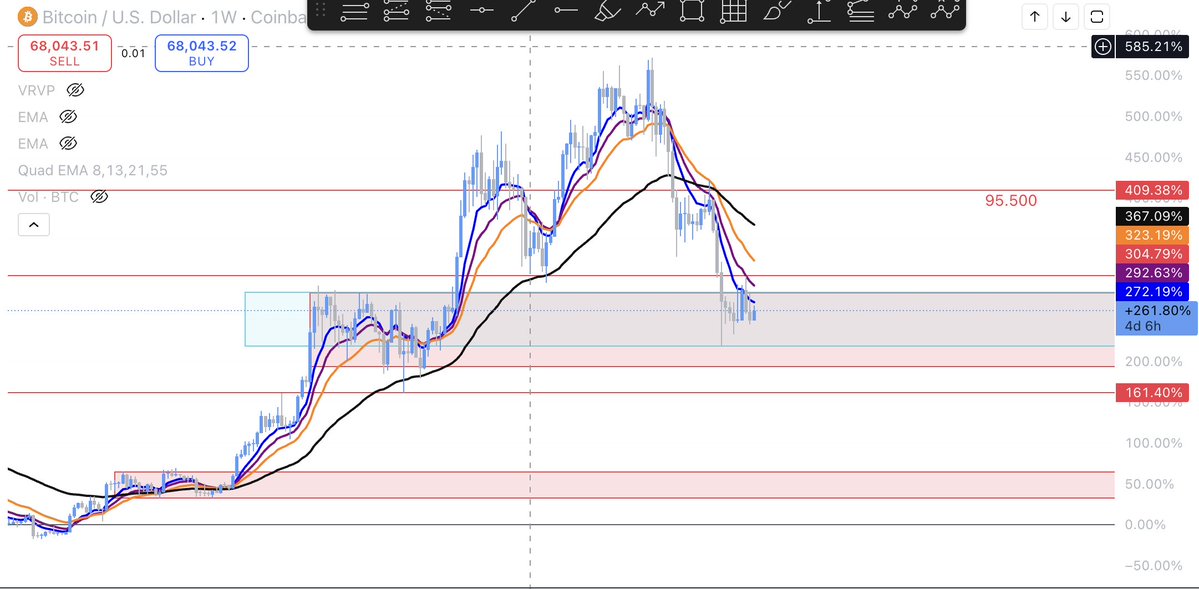Viewport: 1199px width, 589px height.
Task: Select the trend line drawing tool
Action: [524, 11]
